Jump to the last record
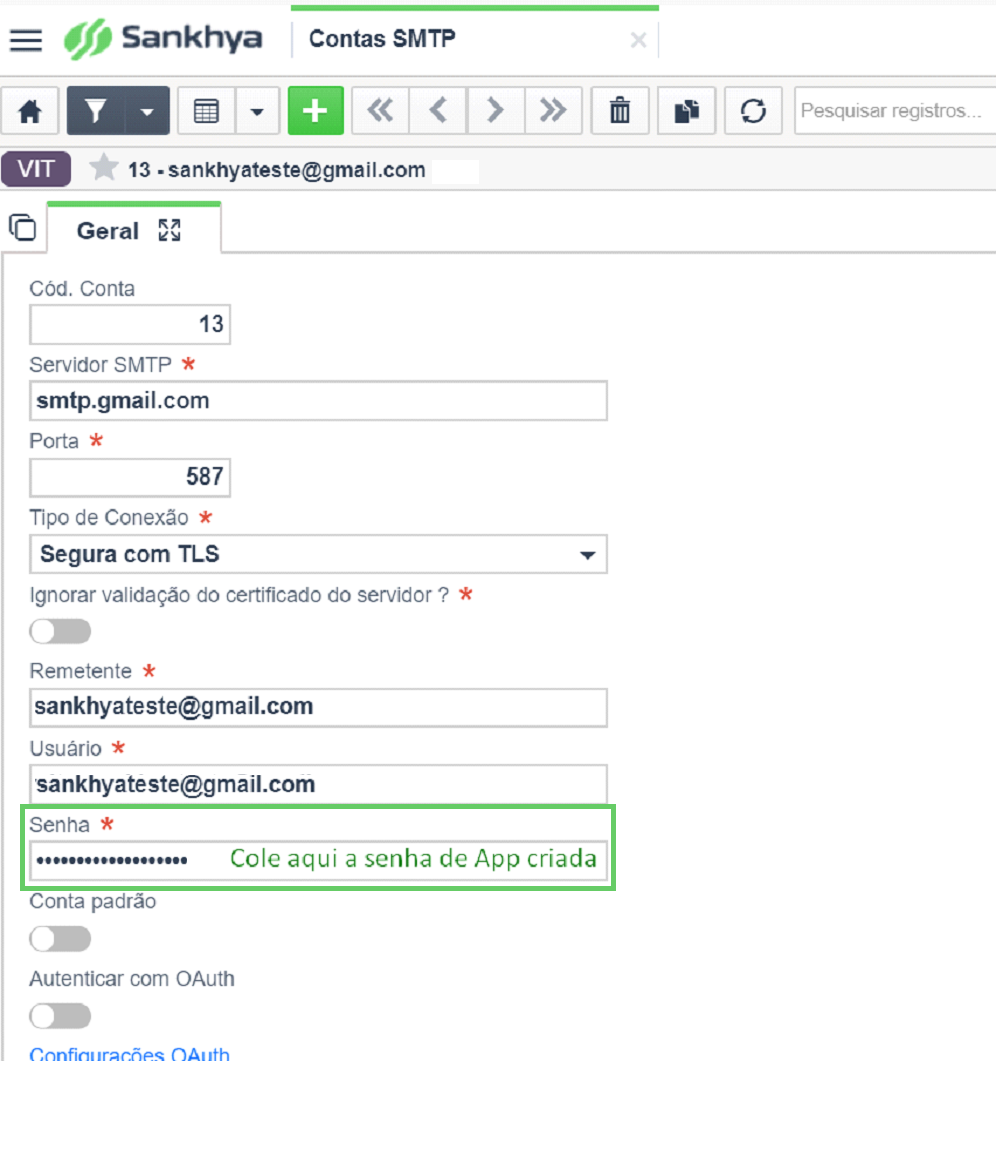Viewport: 996px width, 1168px height. pos(553,111)
